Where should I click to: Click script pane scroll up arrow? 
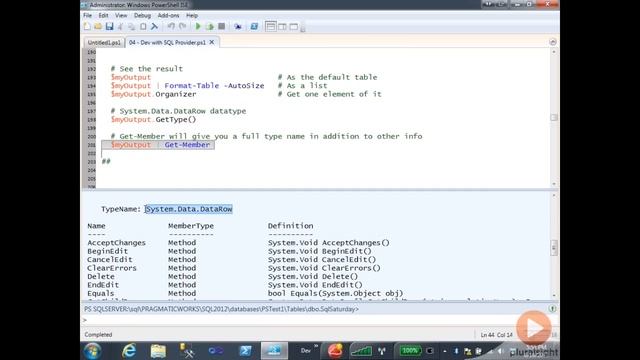pos(554,52)
